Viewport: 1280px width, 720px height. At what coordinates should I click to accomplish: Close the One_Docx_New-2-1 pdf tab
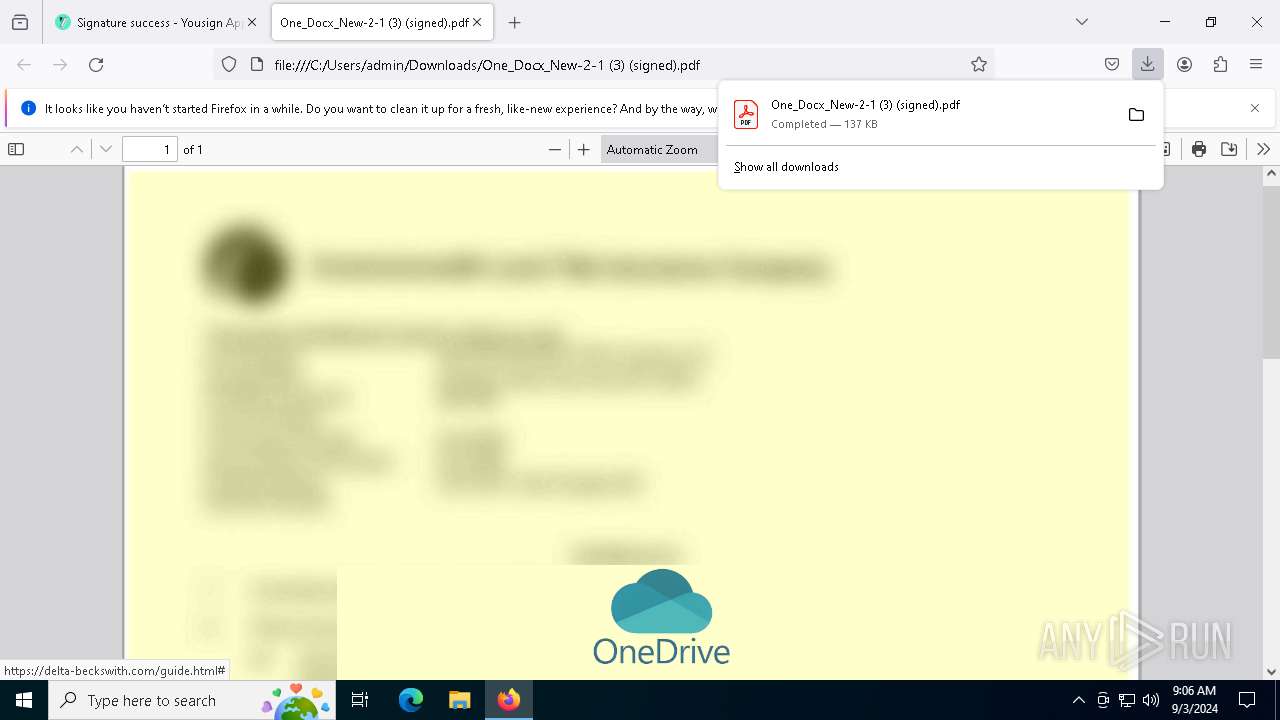point(477,22)
